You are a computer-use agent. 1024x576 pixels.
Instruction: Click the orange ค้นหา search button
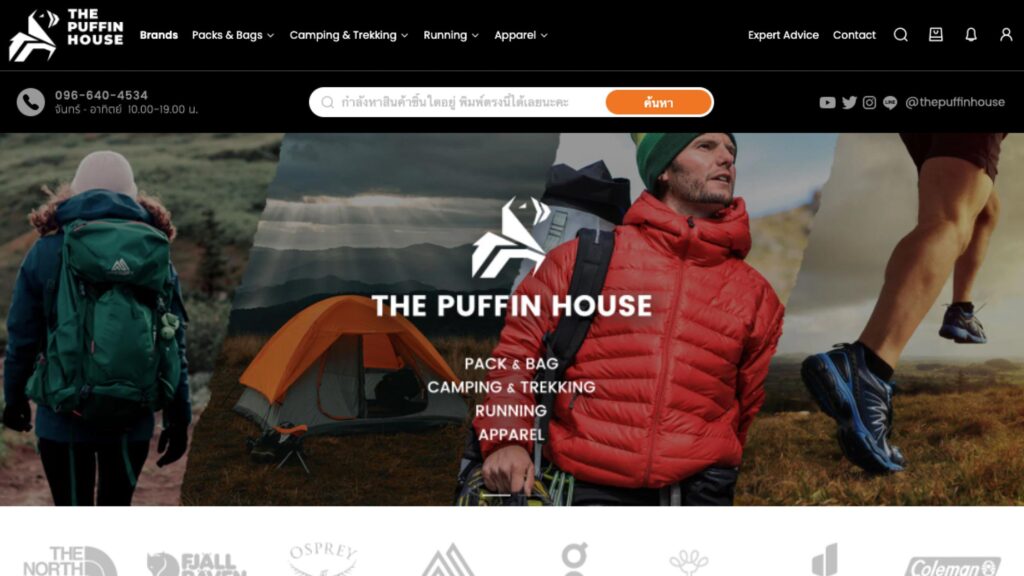click(658, 103)
